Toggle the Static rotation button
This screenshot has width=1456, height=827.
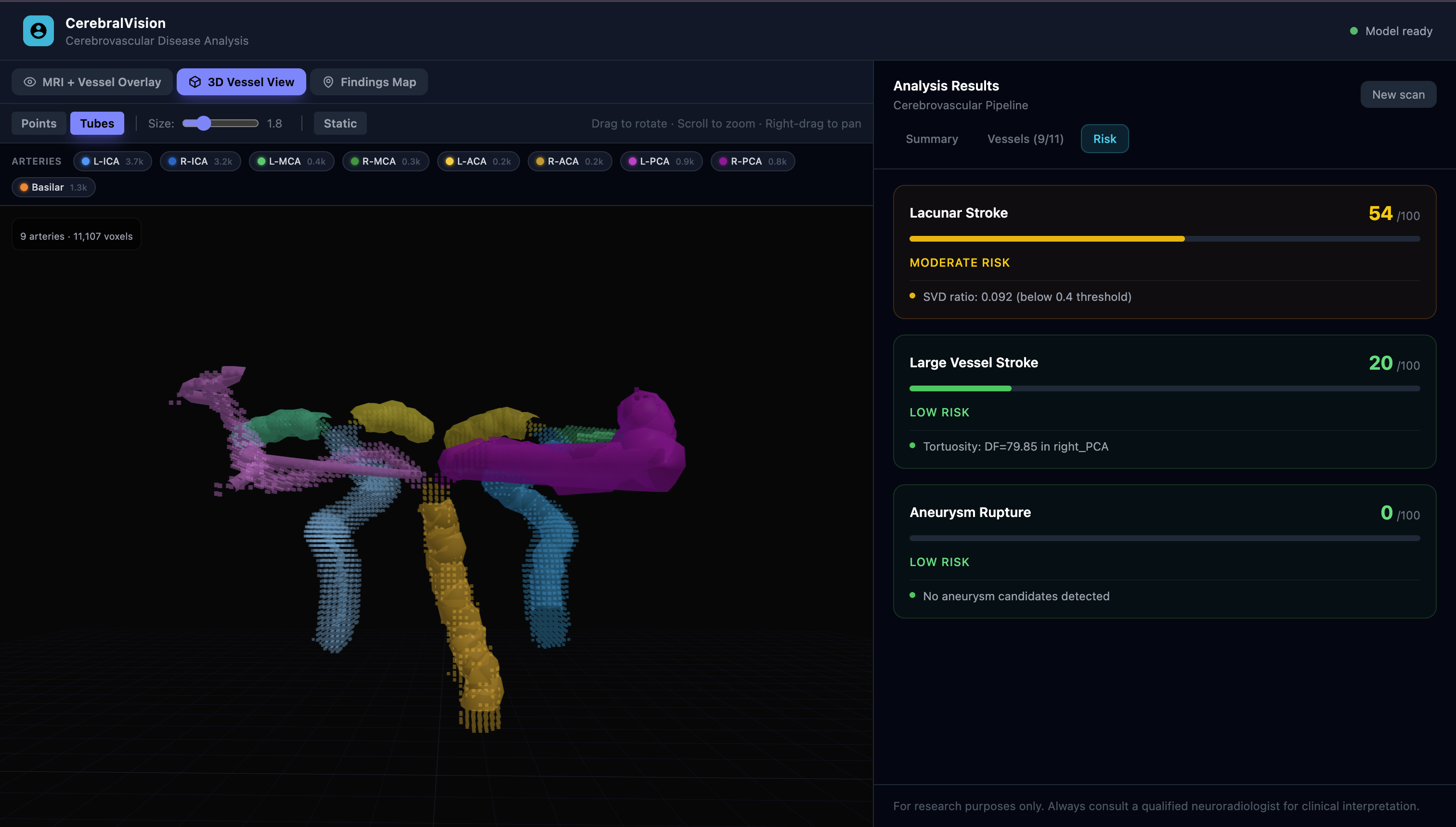click(340, 123)
